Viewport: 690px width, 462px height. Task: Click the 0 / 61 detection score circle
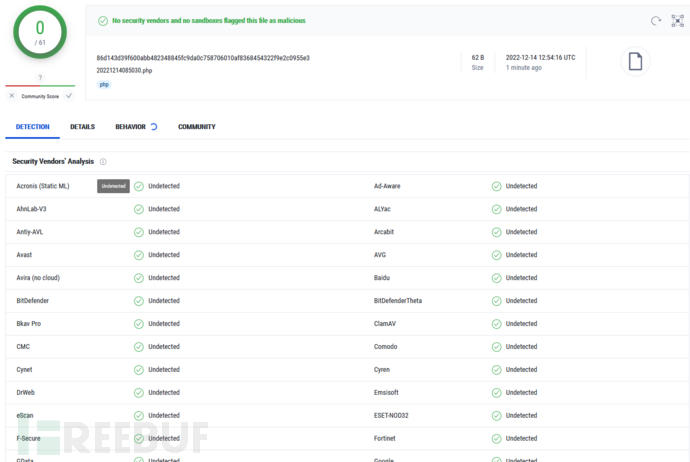40,33
